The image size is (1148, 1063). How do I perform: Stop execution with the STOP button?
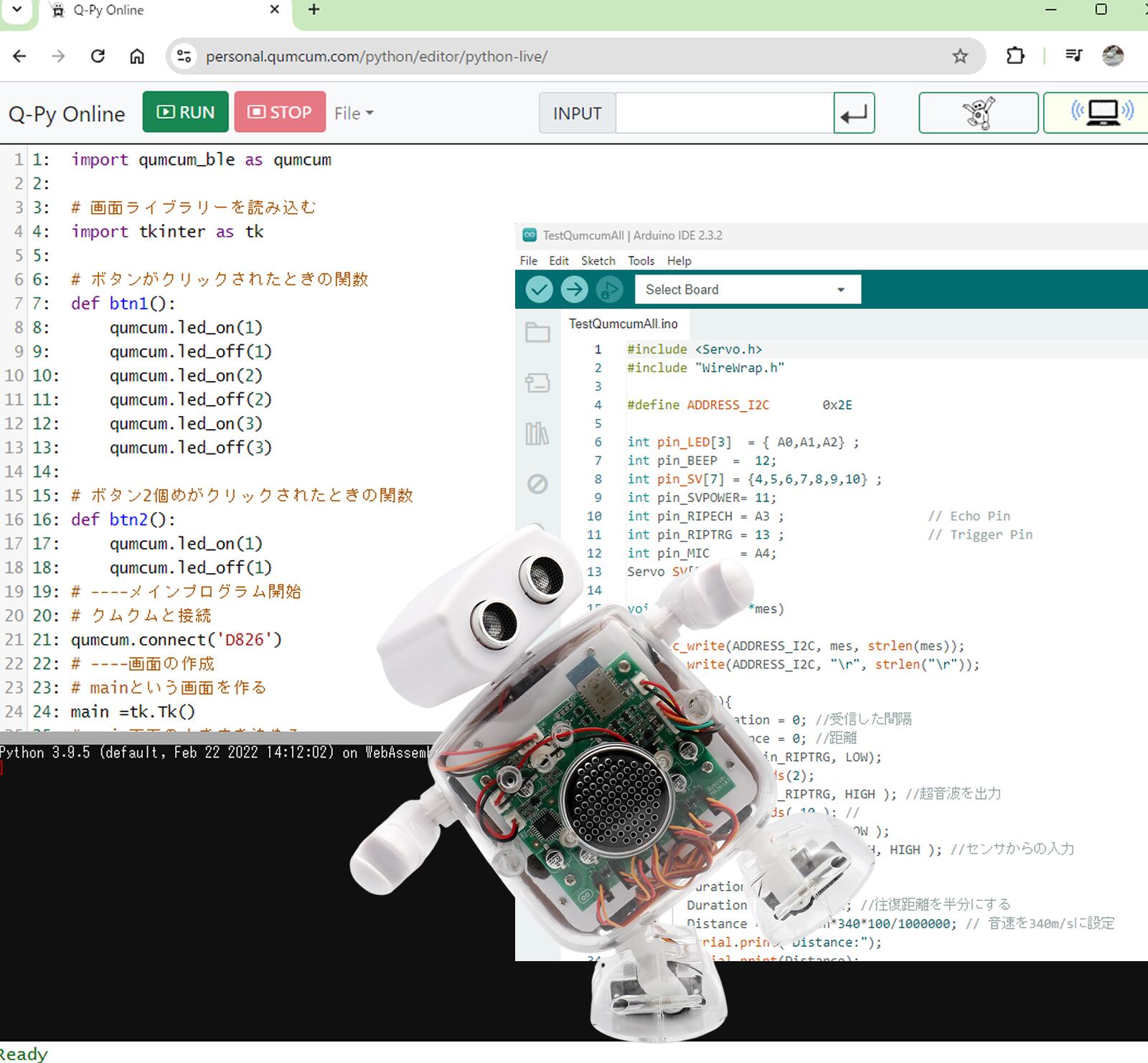click(x=280, y=112)
